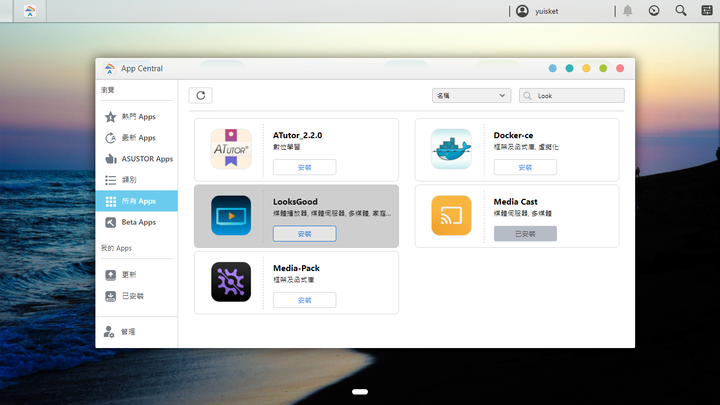Viewport: 720px width, 405px height.
Task: Click the ASUSTOR logo in top bar
Action: (x=30, y=11)
